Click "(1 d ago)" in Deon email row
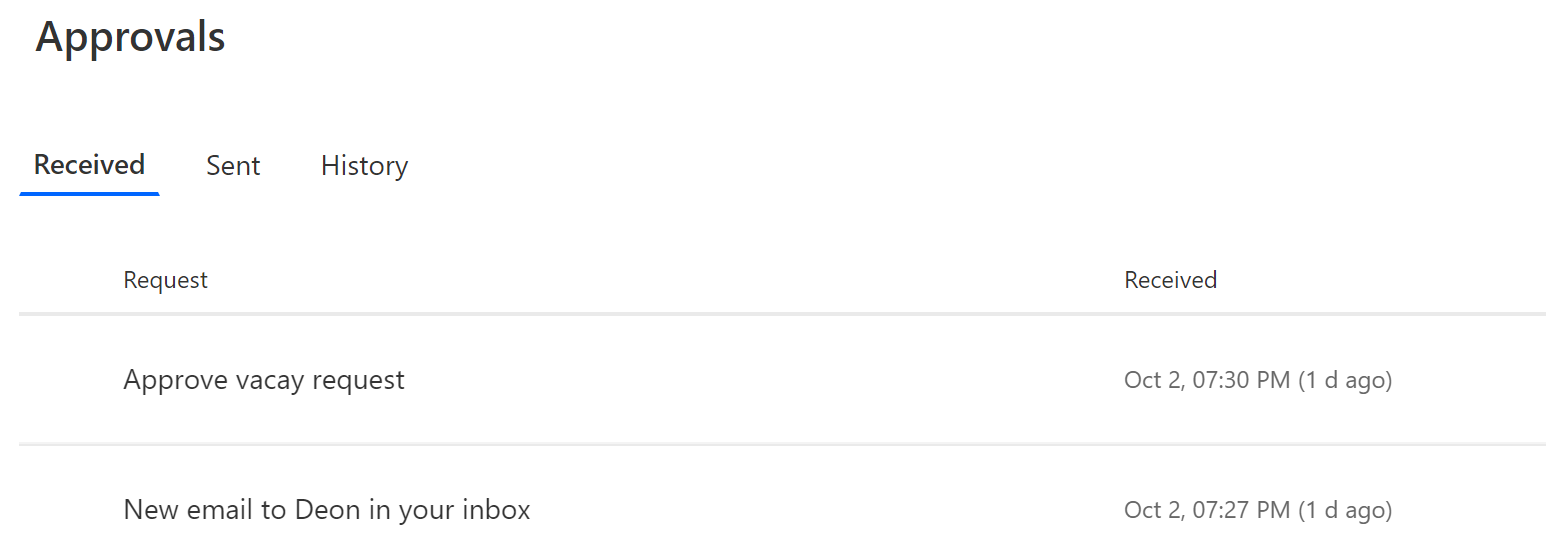1546x558 pixels. click(1344, 510)
